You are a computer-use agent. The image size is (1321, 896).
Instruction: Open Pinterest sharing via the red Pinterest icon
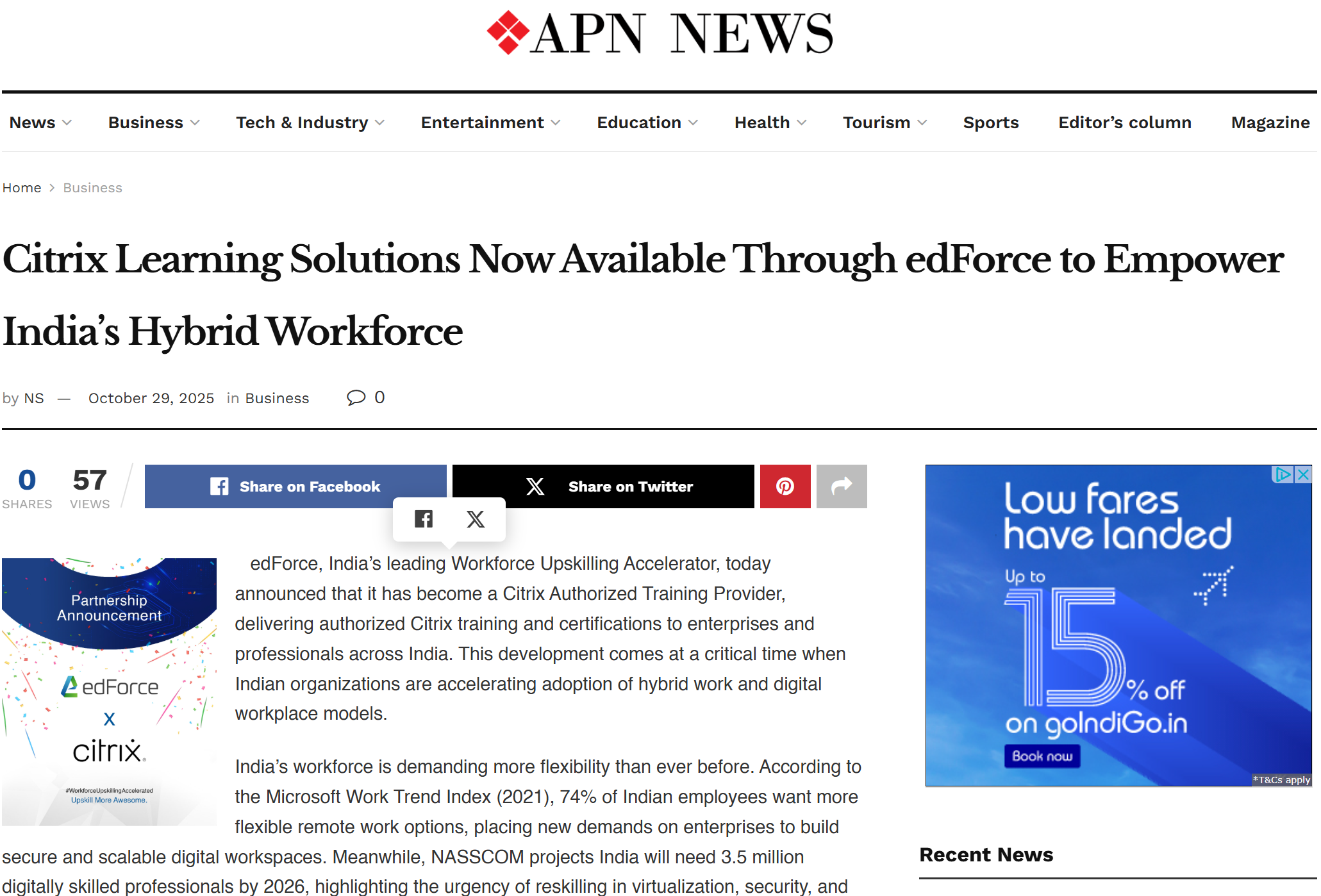tap(785, 486)
